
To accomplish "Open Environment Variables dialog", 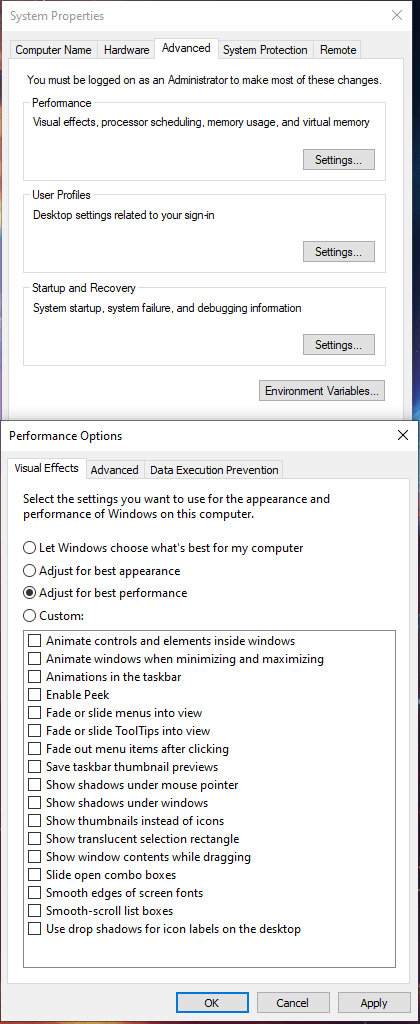I will tap(322, 391).
